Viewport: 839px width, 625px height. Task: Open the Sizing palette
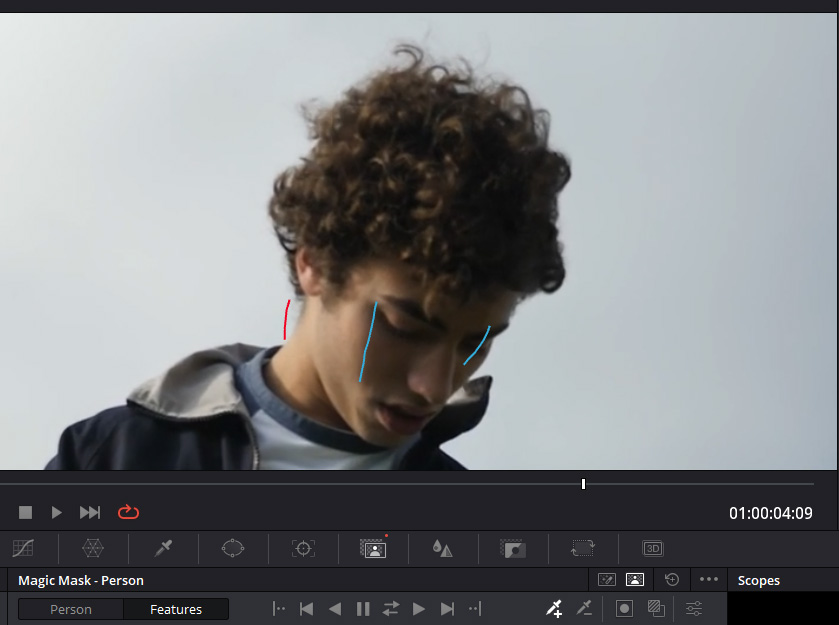point(583,548)
